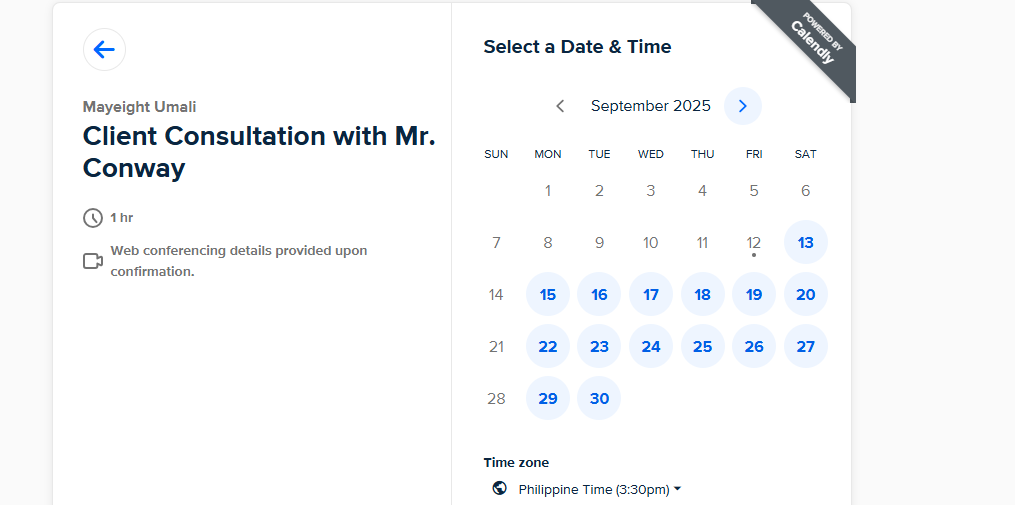Click the globe icon beside time zone
1015x505 pixels.
click(500, 489)
